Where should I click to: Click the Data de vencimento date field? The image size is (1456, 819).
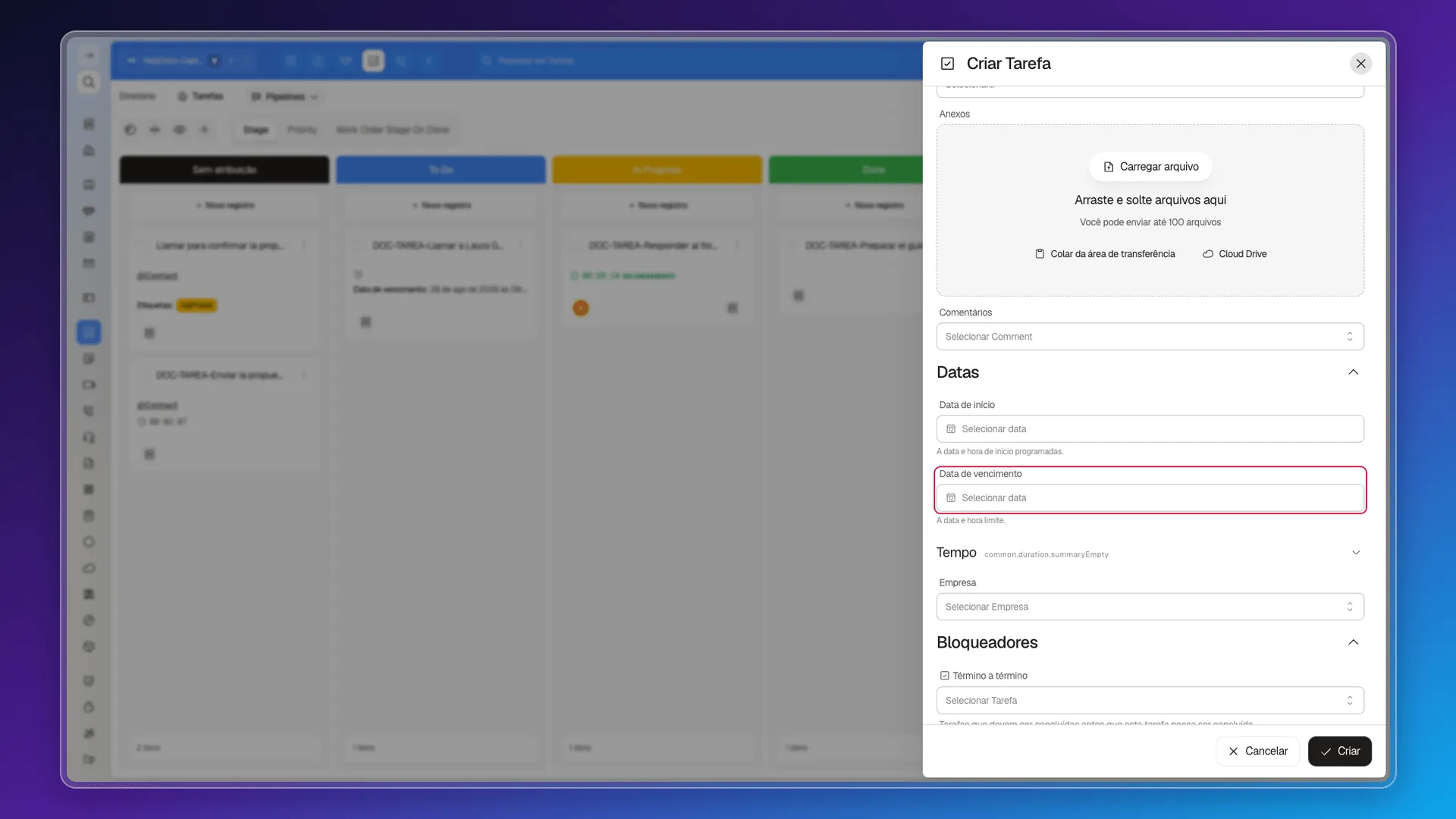click(1150, 498)
